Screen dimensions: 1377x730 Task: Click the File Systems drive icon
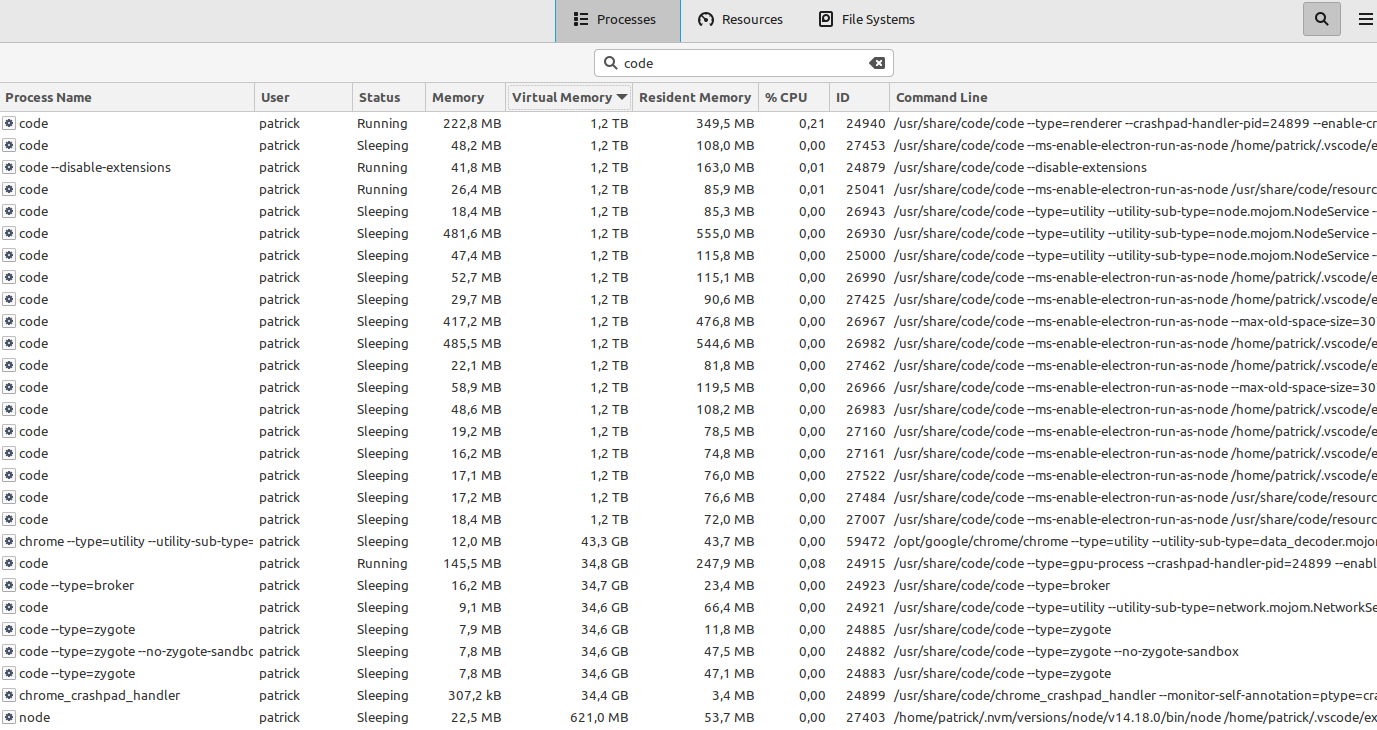click(825, 18)
